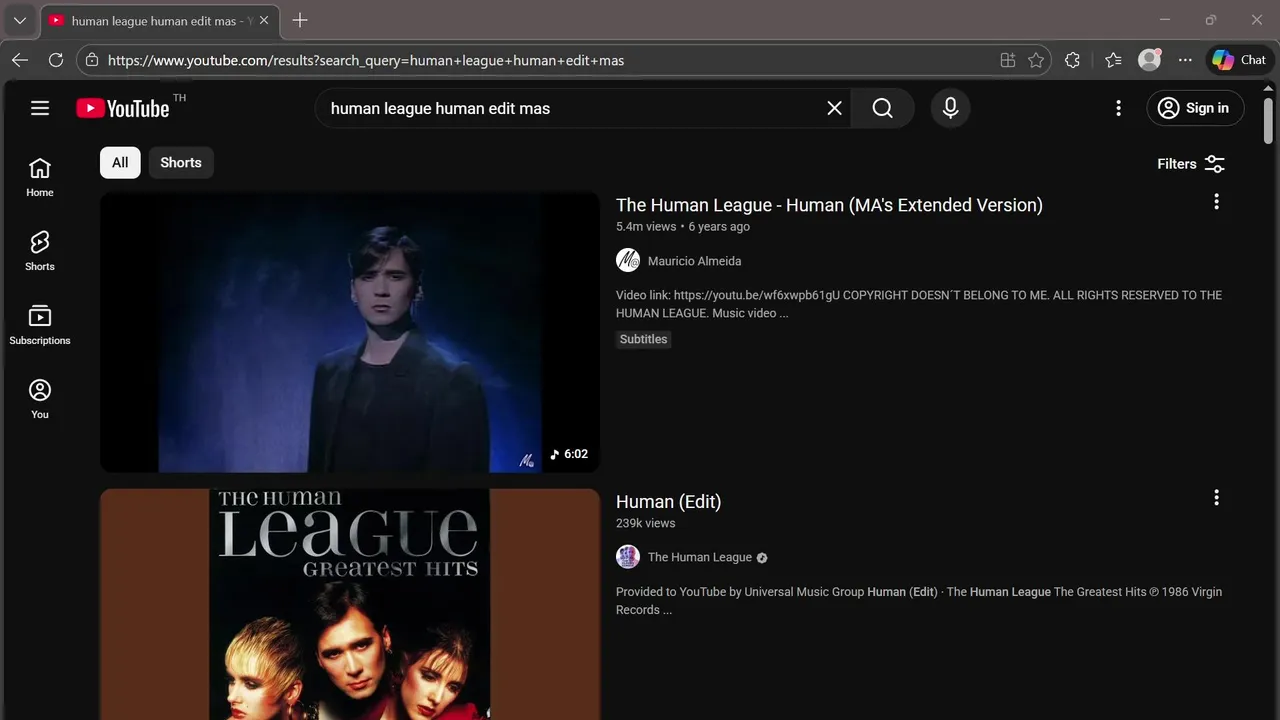Open search Filters

tap(1191, 164)
